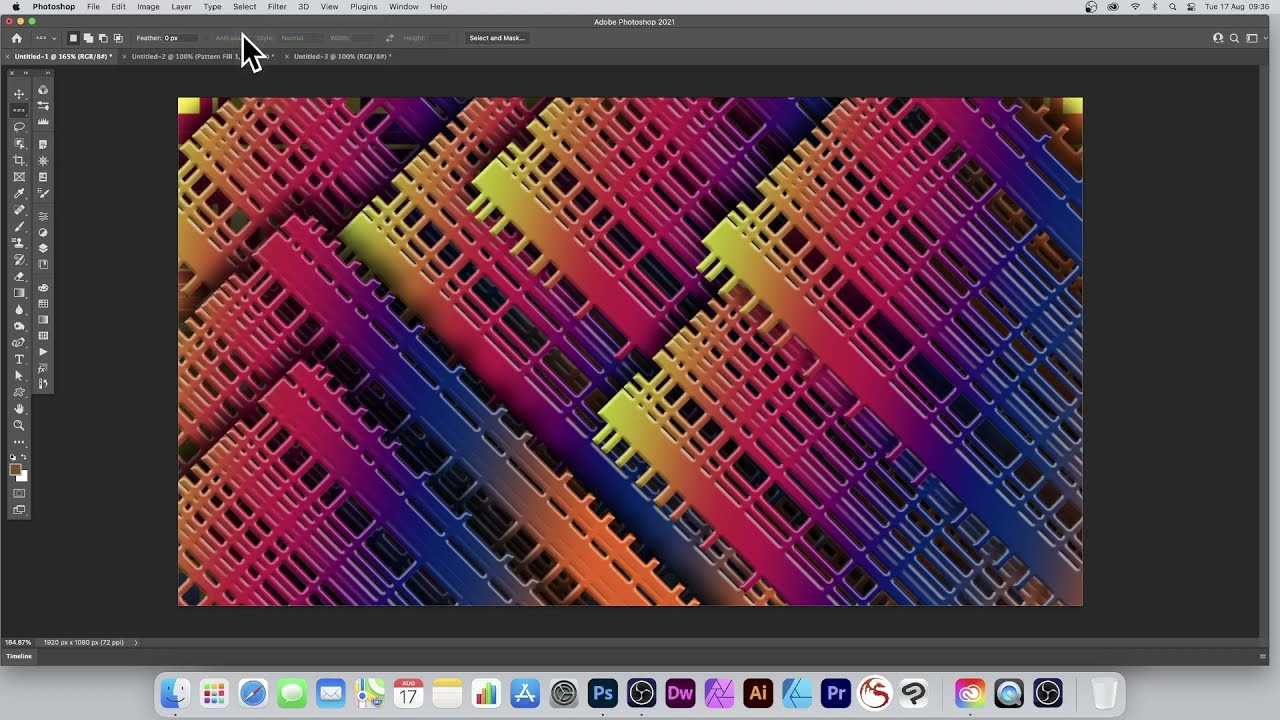Open the collapsed Actions panel play icon

tap(43, 352)
